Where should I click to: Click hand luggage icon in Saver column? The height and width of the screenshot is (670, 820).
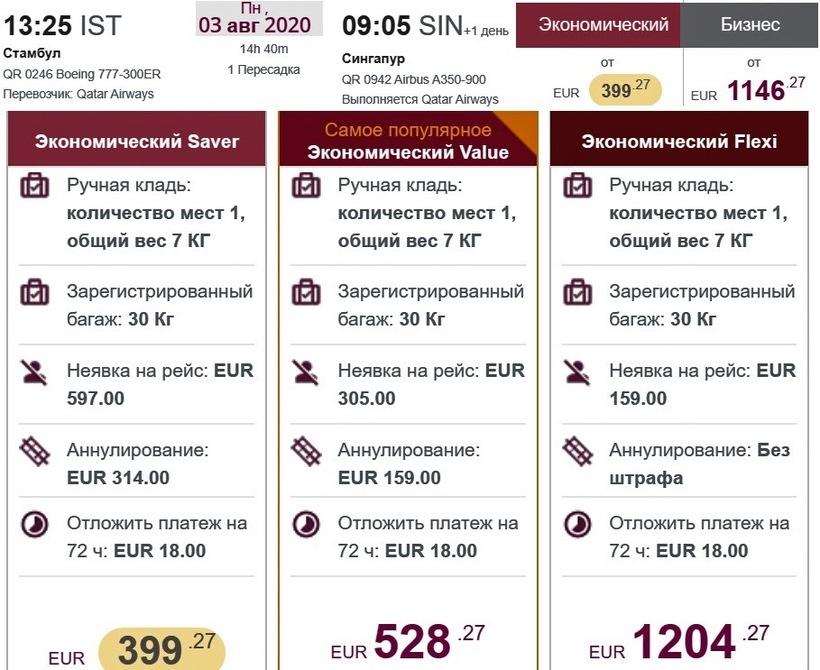pyautogui.click(x=36, y=186)
